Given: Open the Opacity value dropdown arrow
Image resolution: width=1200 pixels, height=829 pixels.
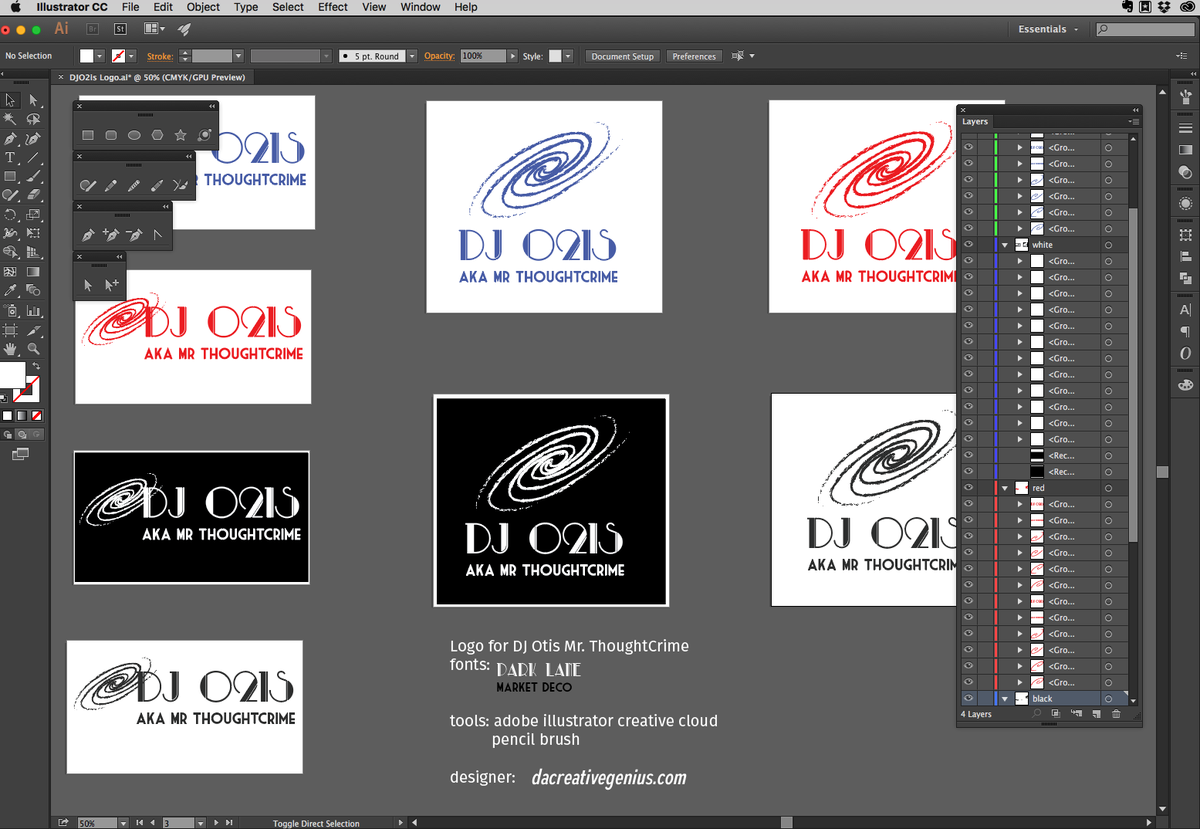Looking at the screenshot, I should tap(513, 56).
